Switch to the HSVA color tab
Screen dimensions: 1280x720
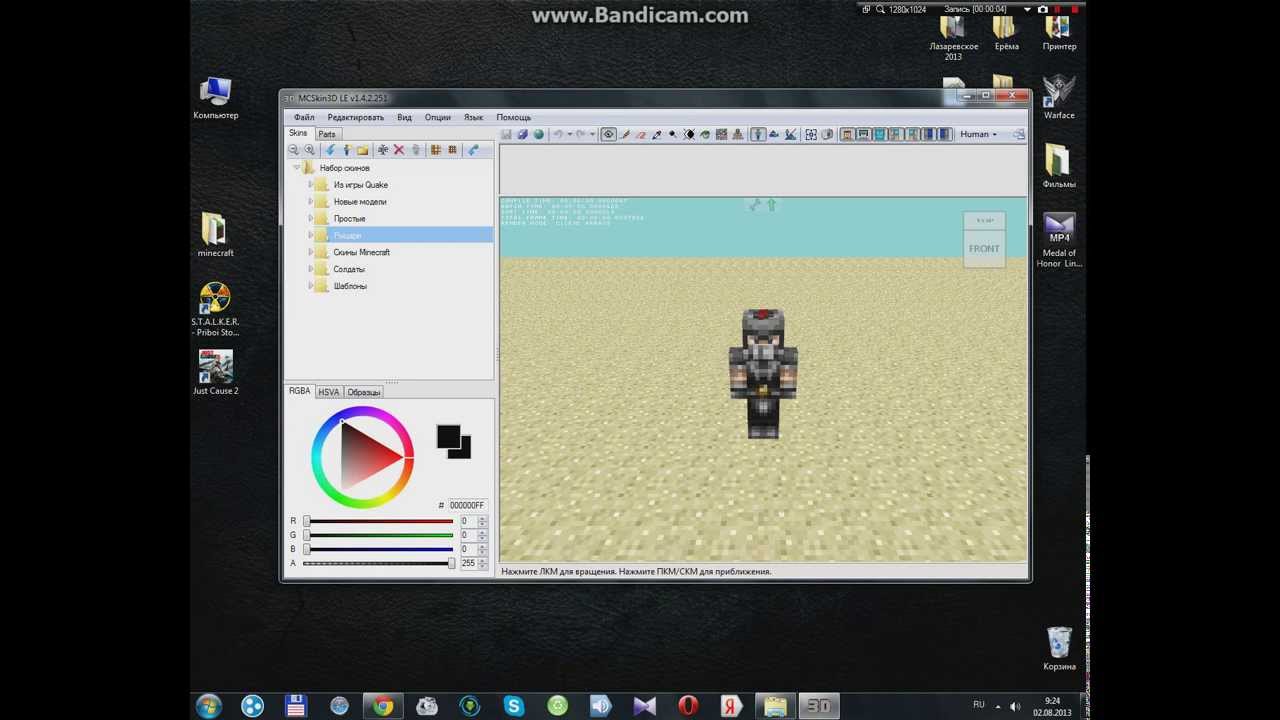click(329, 392)
